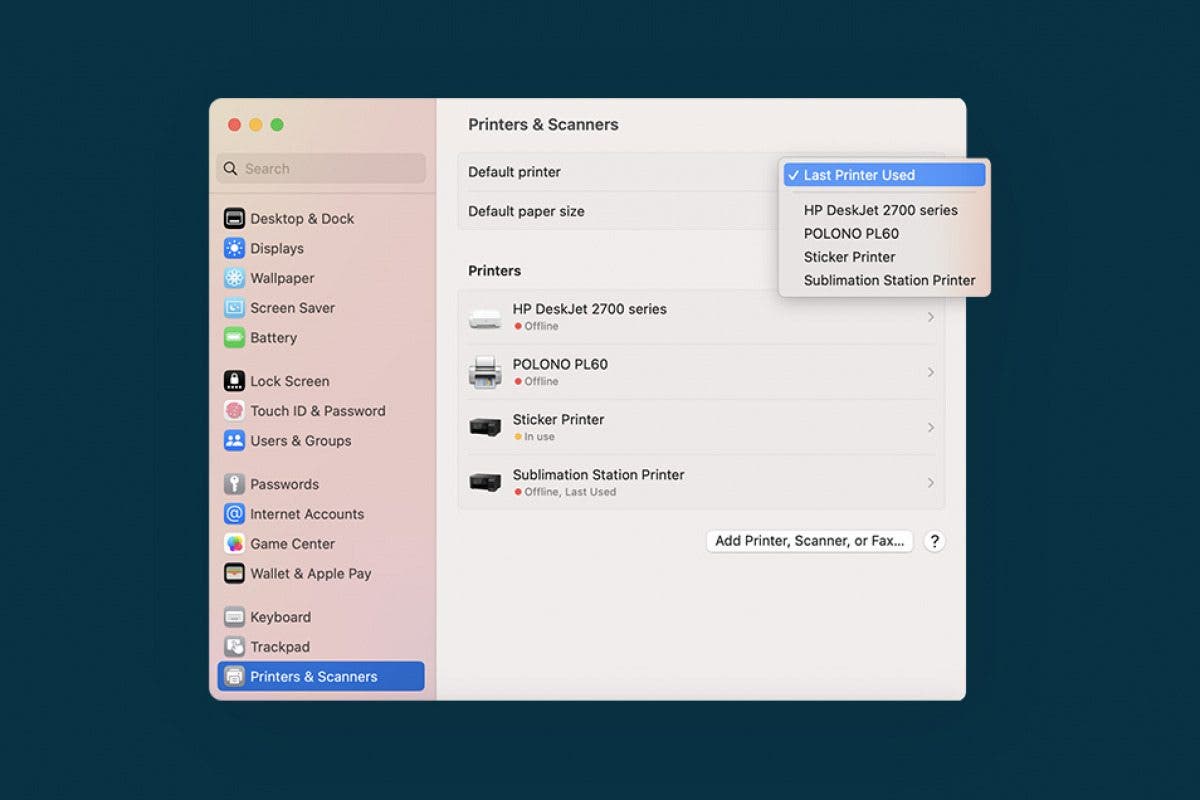
Task: Click the Displays sun icon
Action: [234, 249]
